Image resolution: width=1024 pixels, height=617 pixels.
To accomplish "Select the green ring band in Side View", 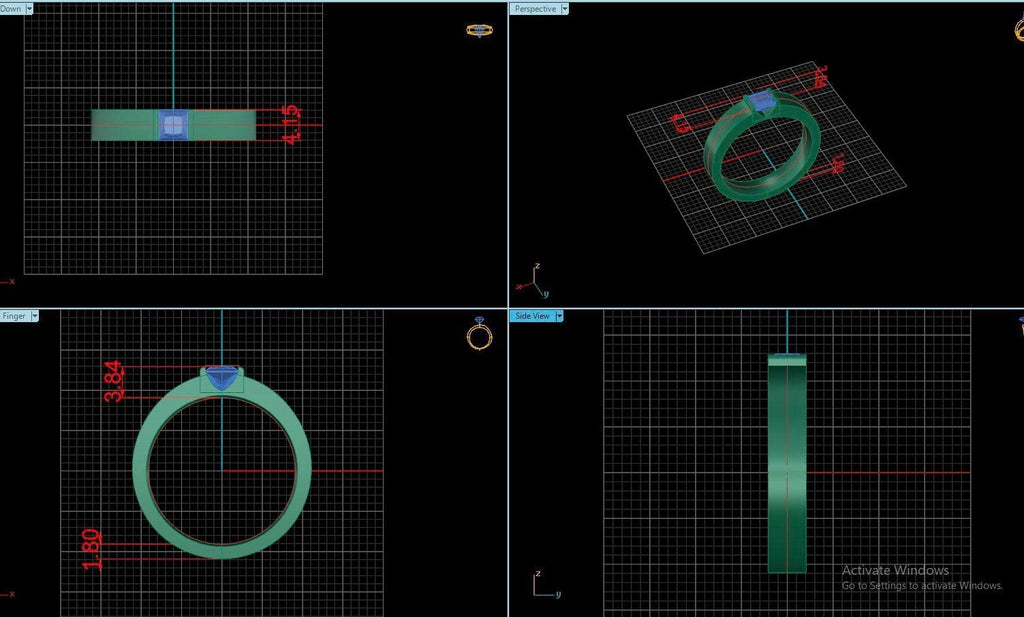I will point(787,464).
